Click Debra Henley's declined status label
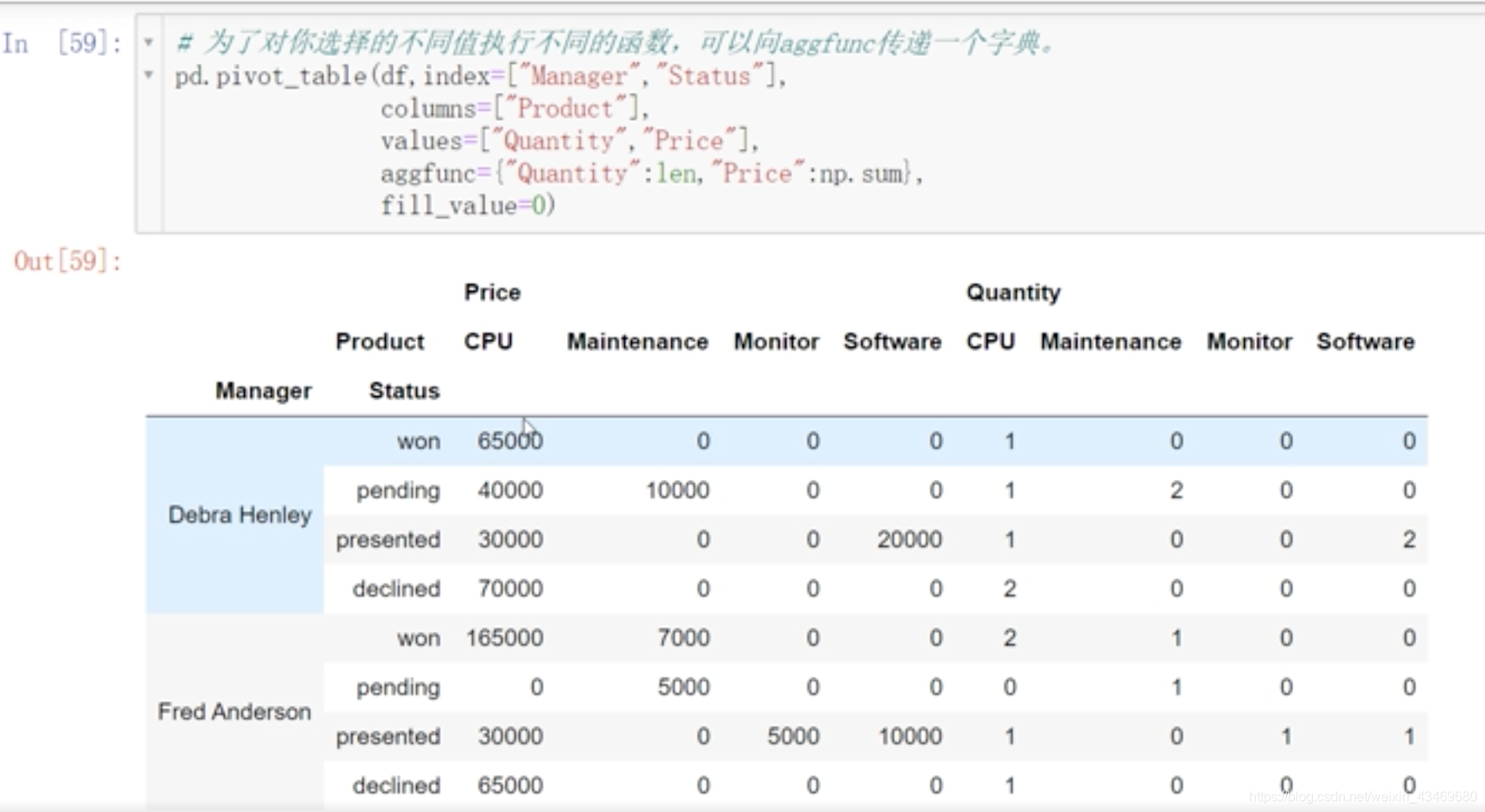This screenshot has width=1485, height=812. pos(396,589)
